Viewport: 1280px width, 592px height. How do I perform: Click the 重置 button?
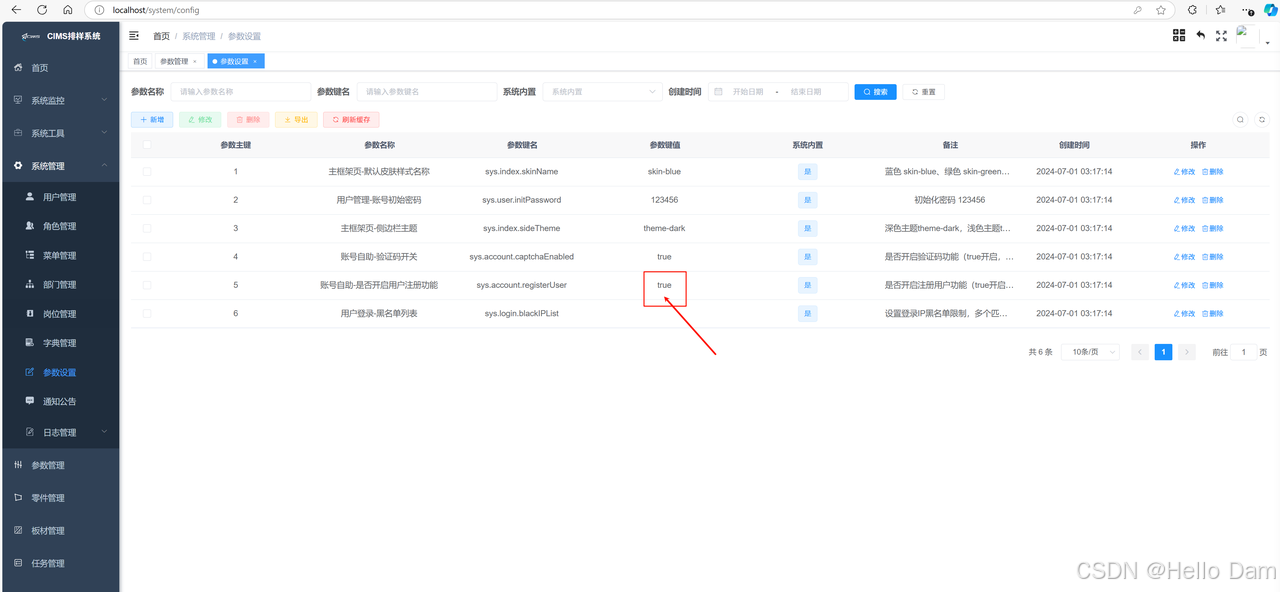[923, 91]
